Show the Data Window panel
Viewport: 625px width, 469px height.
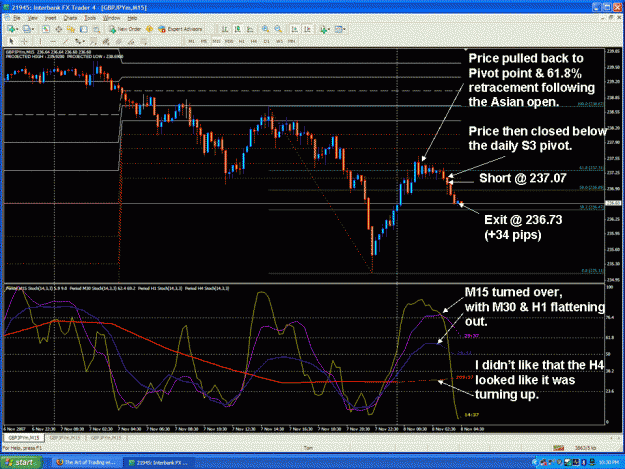point(58,29)
